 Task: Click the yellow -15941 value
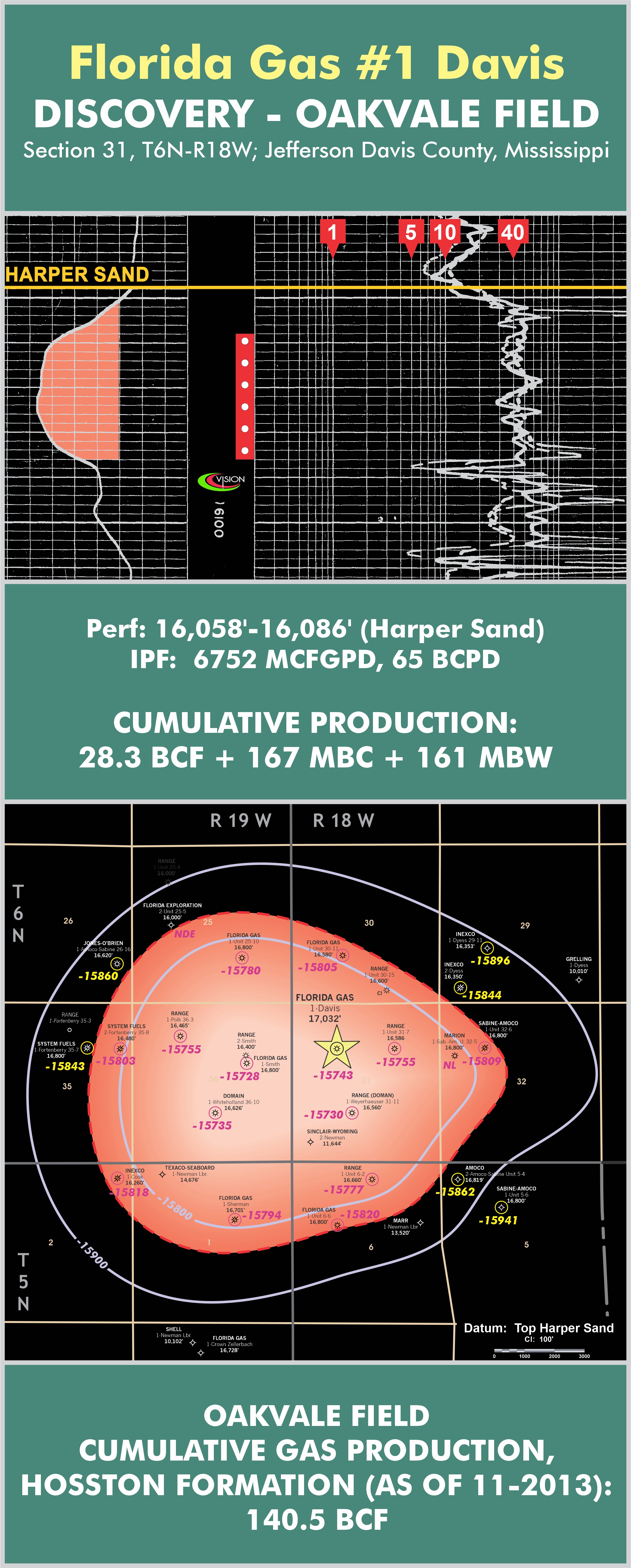pos(498,1220)
